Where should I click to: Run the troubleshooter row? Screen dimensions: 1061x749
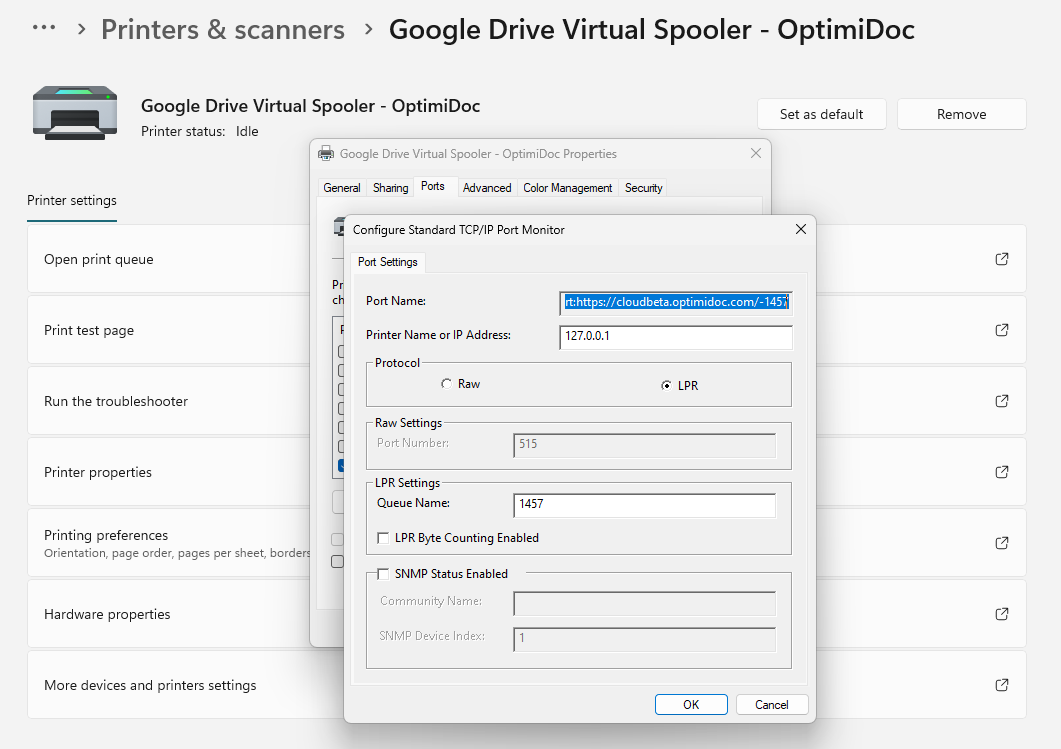click(526, 401)
